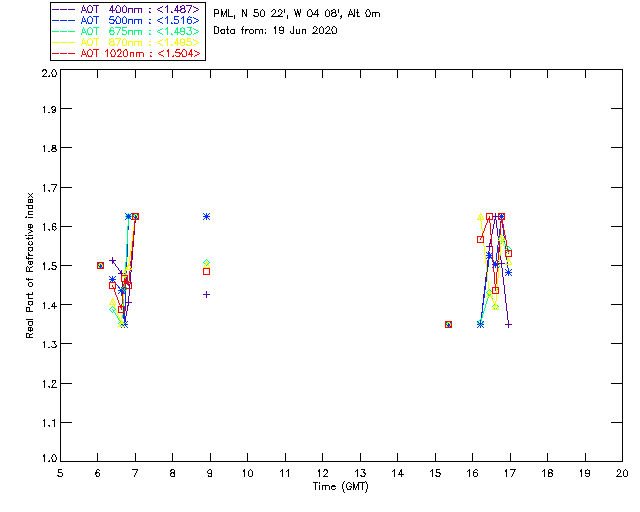Click the y-axis tick label 1.5
Image resolution: width=640 pixels, height=512 pixels.
pyautogui.click(x=49, y=266)
